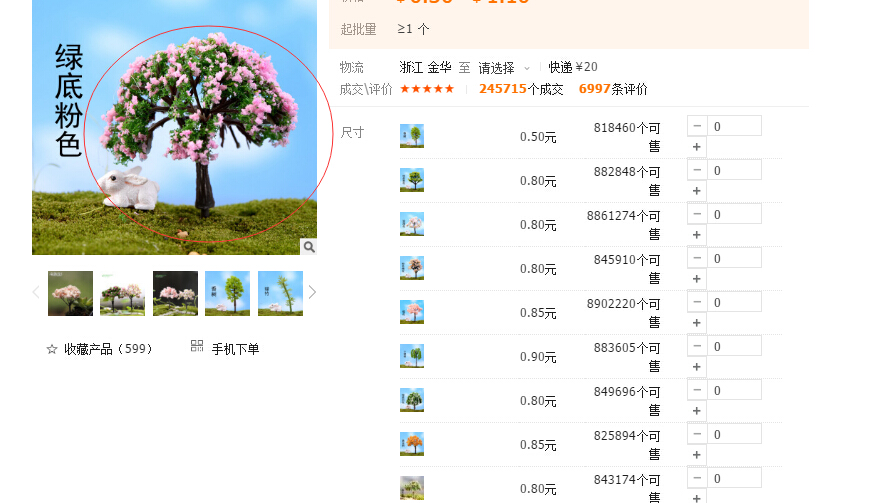
Task: Decrease quantity for first 0.80元 green tree
Action: click(x=697, y=170)
